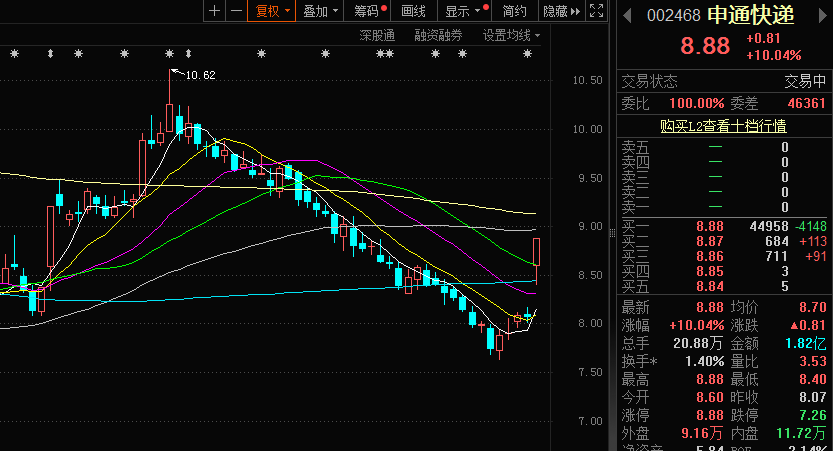Click the 金额 value 1.82亿
This screenshot has width=833, height=451.
point(806,343)
